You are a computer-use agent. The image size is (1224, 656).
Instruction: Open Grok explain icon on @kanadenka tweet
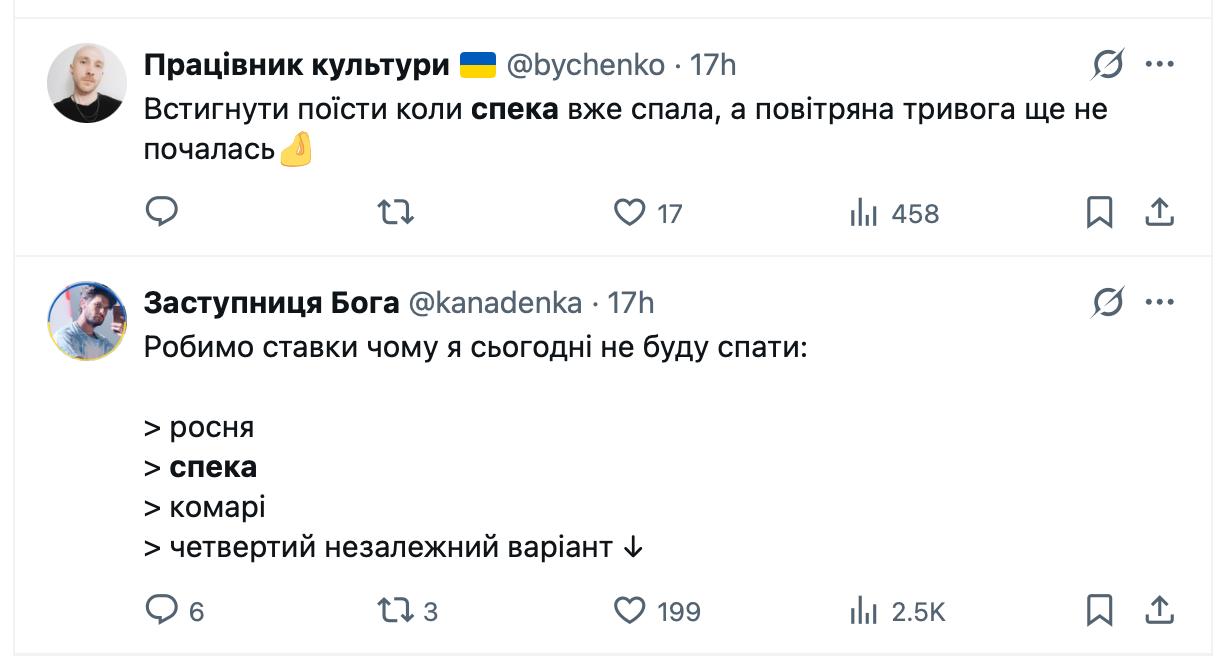(x=1107, y=302)
